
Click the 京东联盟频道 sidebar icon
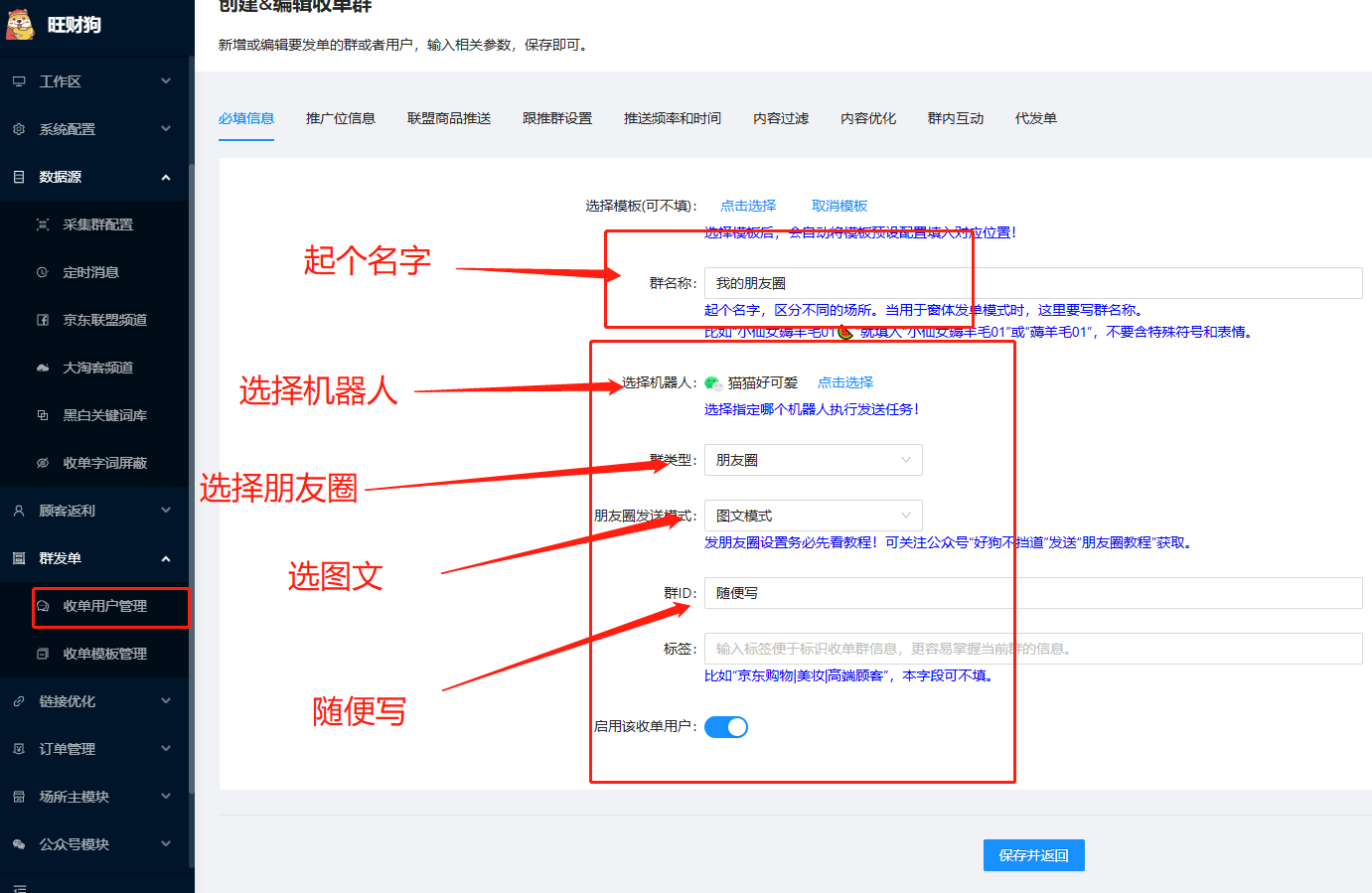(x=43, y=320)
